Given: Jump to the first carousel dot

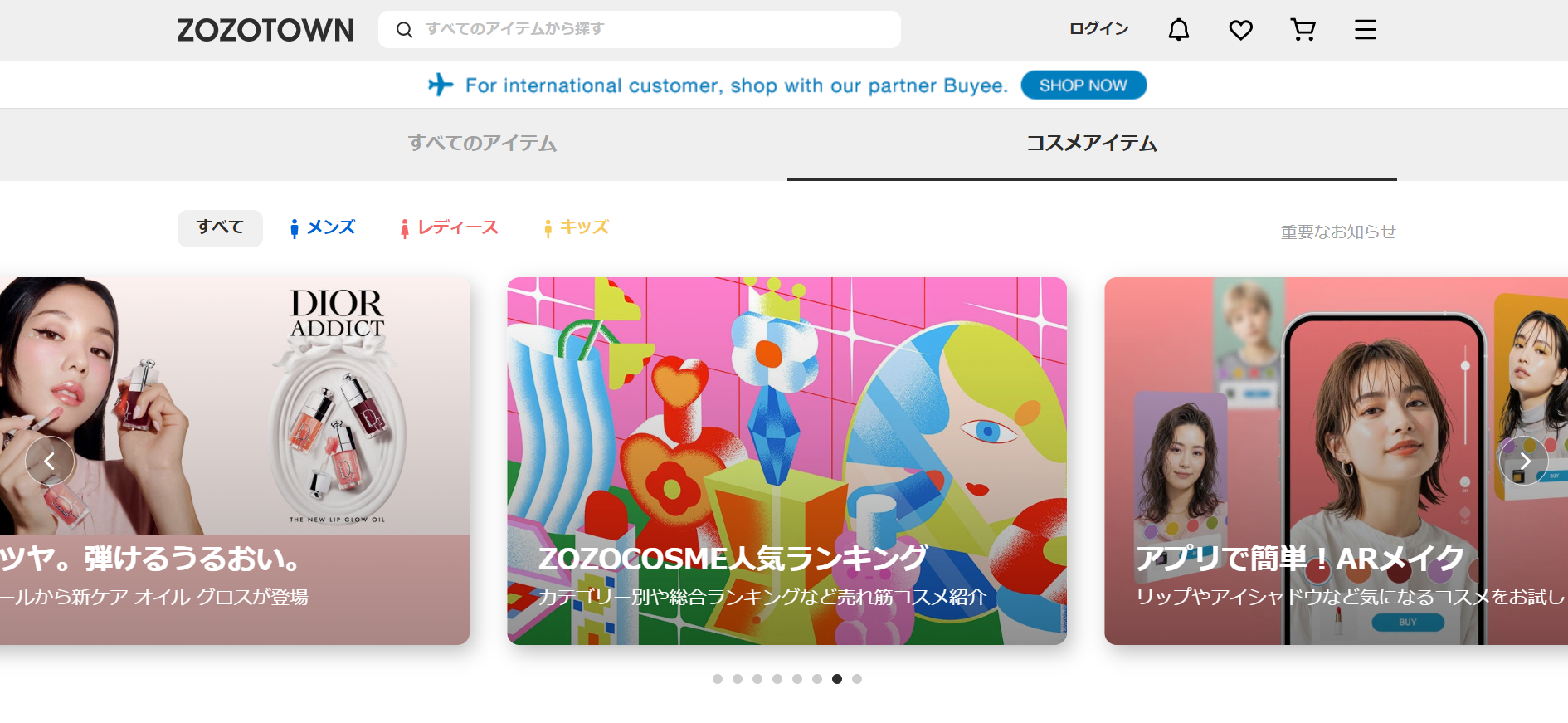Looking at the screenshot, I should [x=718, y=679].
